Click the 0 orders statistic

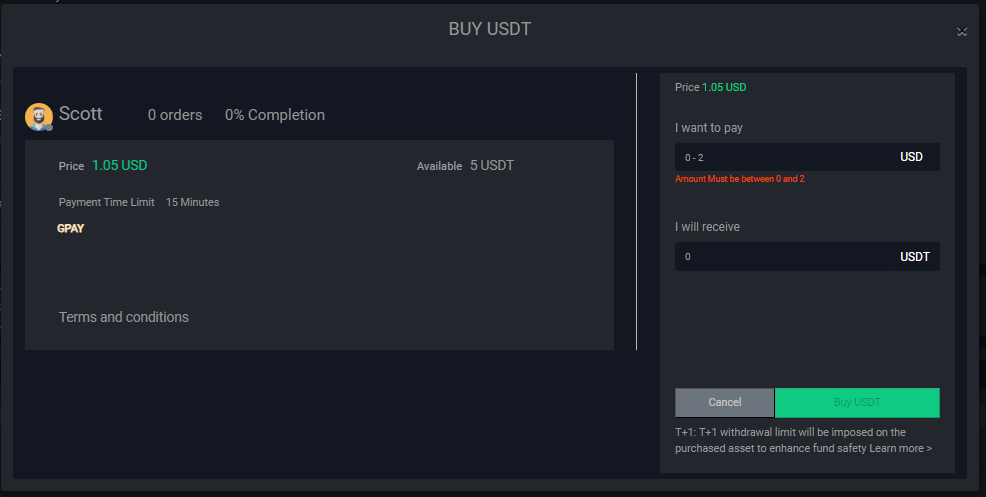175,115
